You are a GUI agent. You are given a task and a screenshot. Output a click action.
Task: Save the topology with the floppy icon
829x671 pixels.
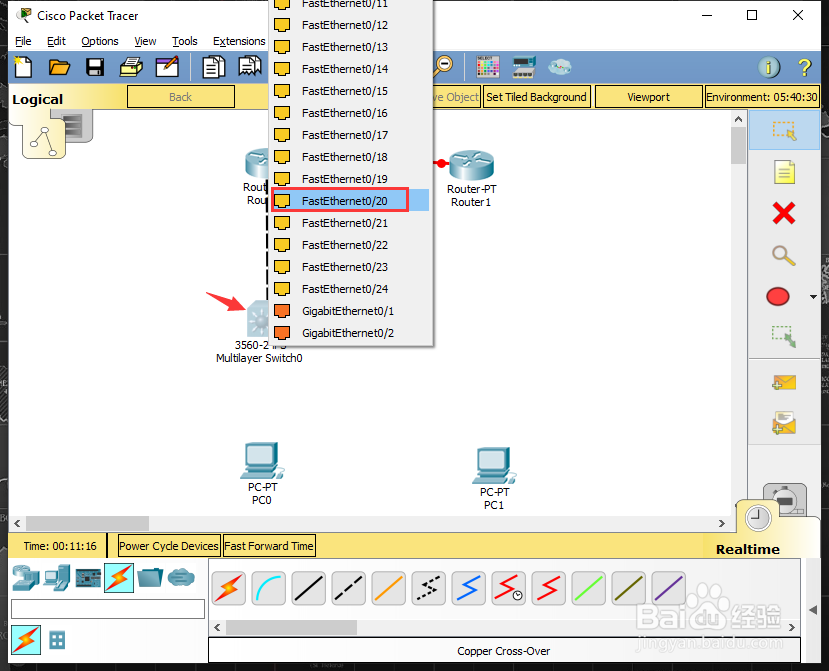95,67
